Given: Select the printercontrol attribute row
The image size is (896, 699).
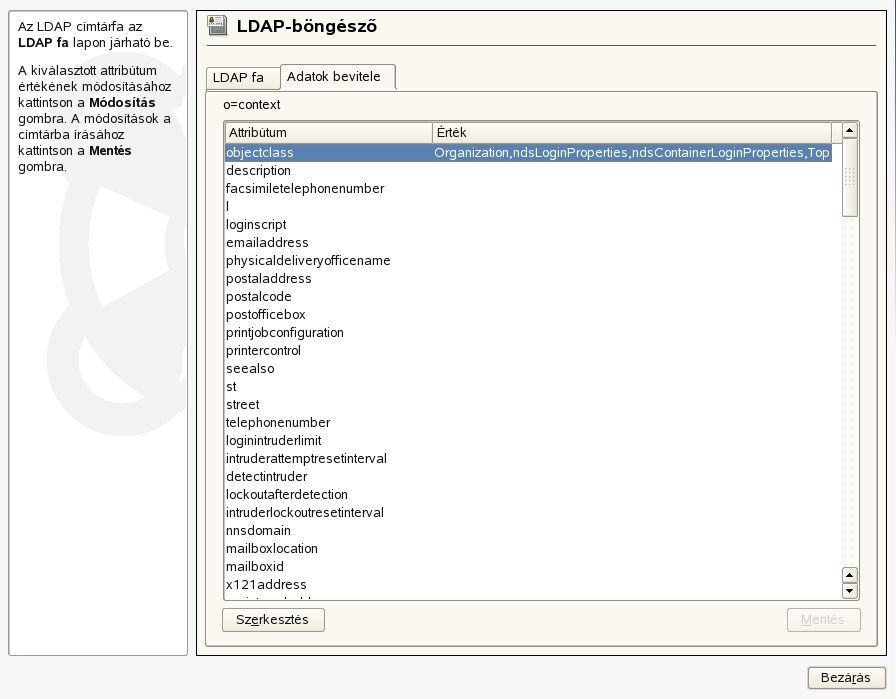Looking at the screenshot, I should tap(528, 351).
